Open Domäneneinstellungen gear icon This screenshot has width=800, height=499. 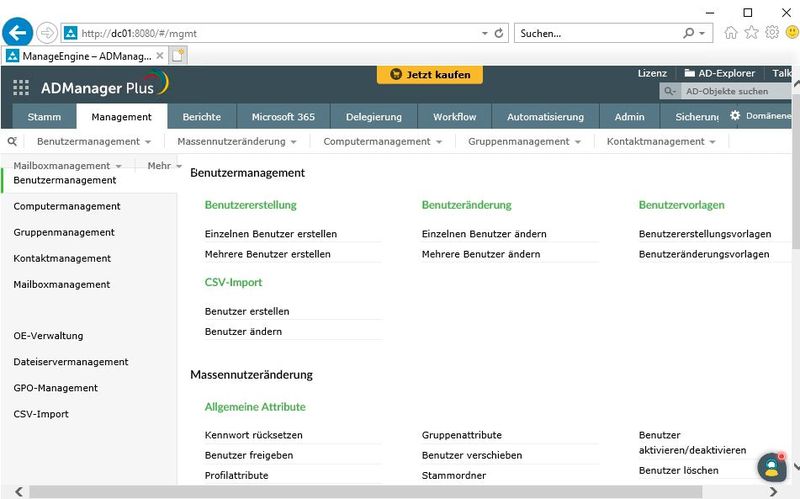(735, 115)
